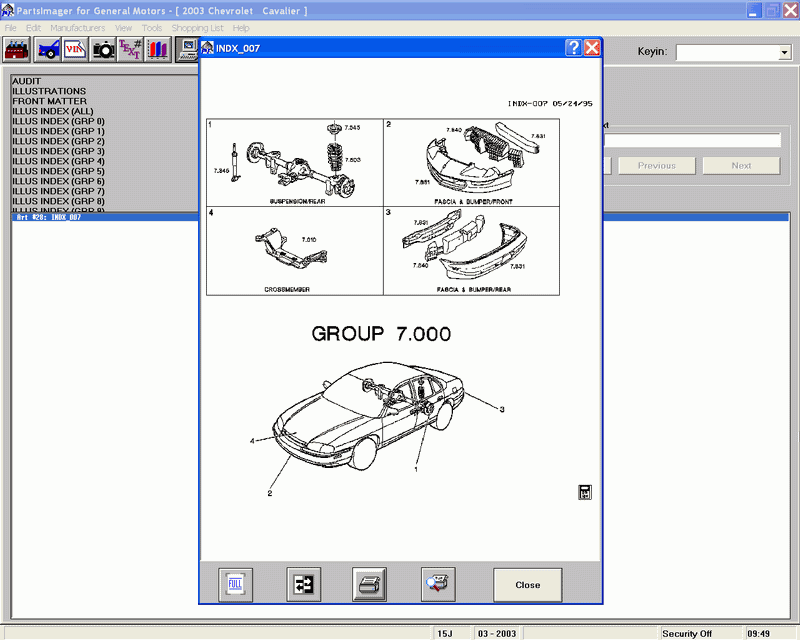Open the Keyin dropdown arrow
This screenshot has width=800, height=640.
(x=785, y=52)
